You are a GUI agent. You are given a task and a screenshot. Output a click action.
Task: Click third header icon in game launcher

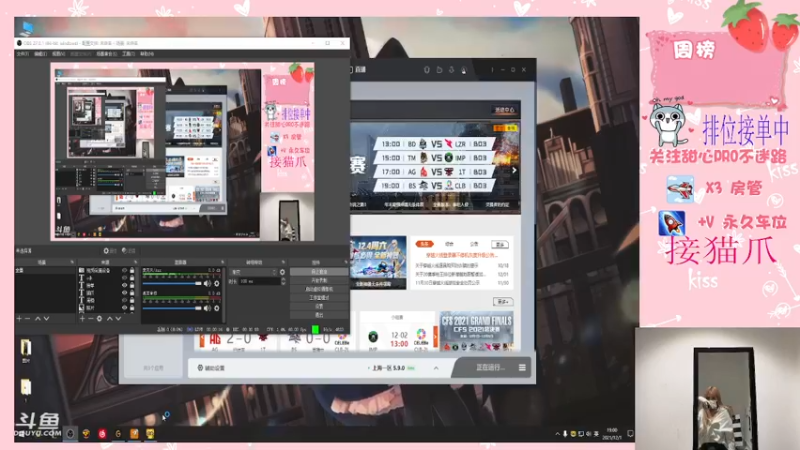coord(452,69)
